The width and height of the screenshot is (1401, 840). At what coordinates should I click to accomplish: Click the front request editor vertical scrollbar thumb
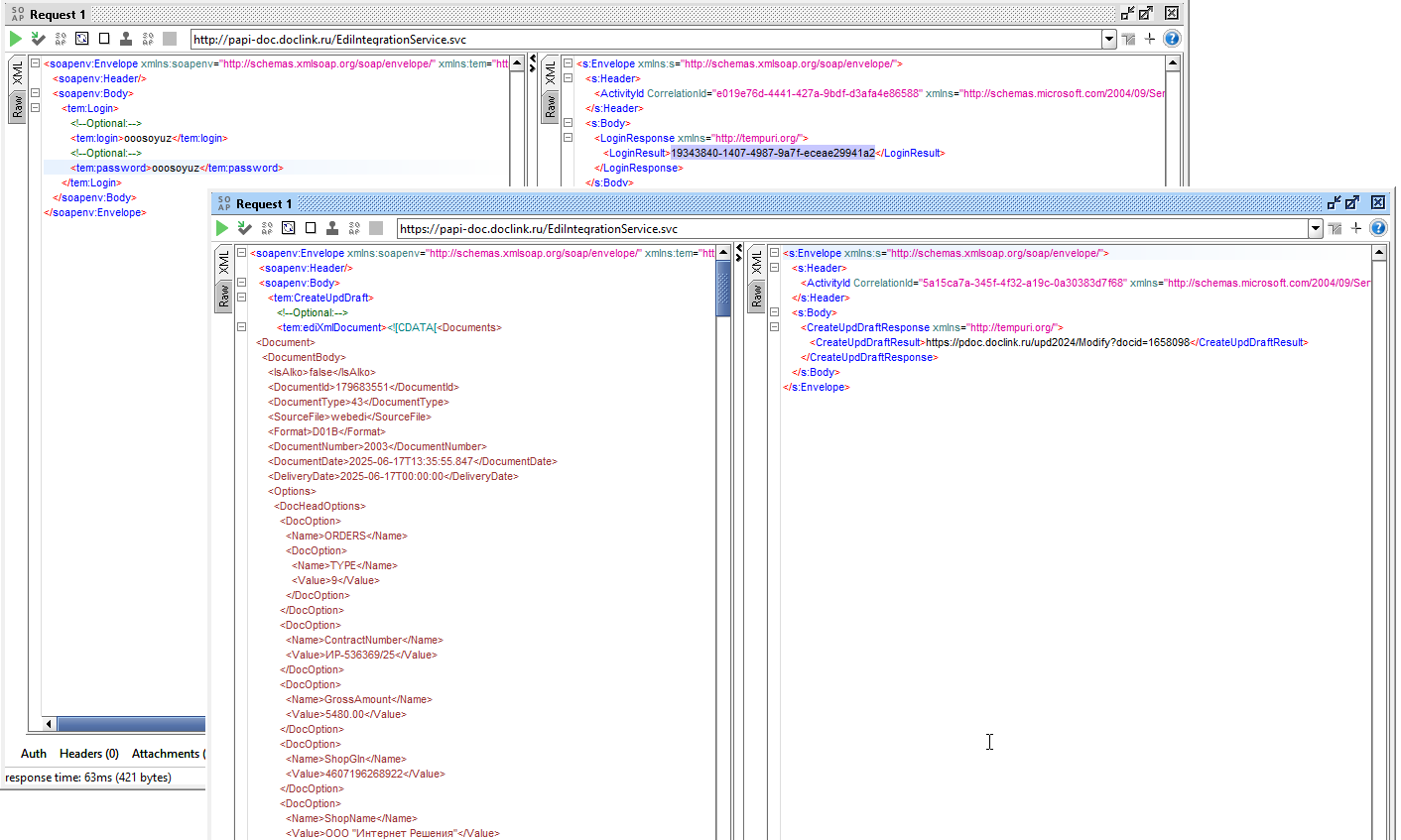coord(723,288)
